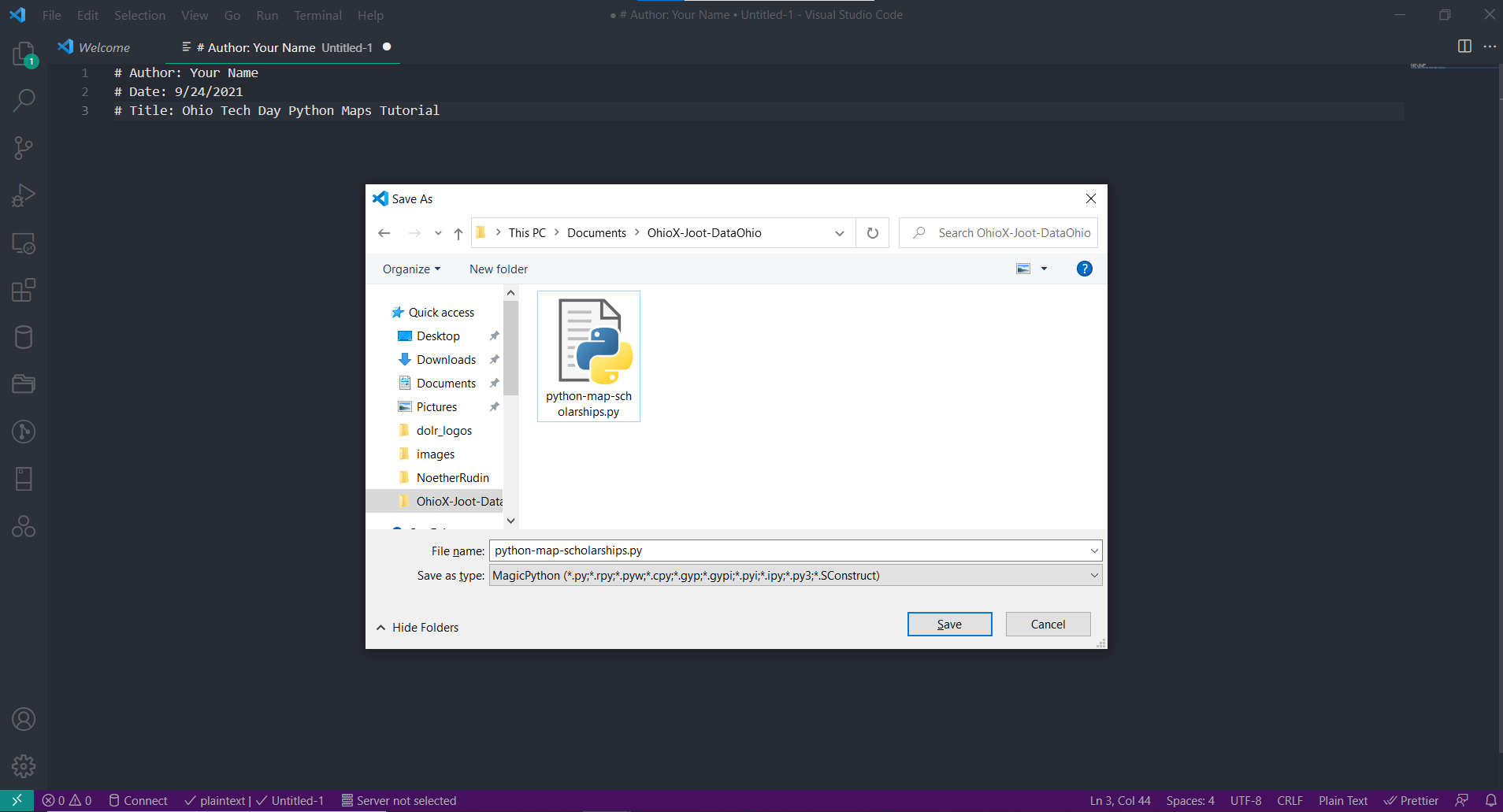Open the NoetherRudin folder in navigation pane
The height and width of the screenshot is (812, 1503).
[x=452, y=478]
